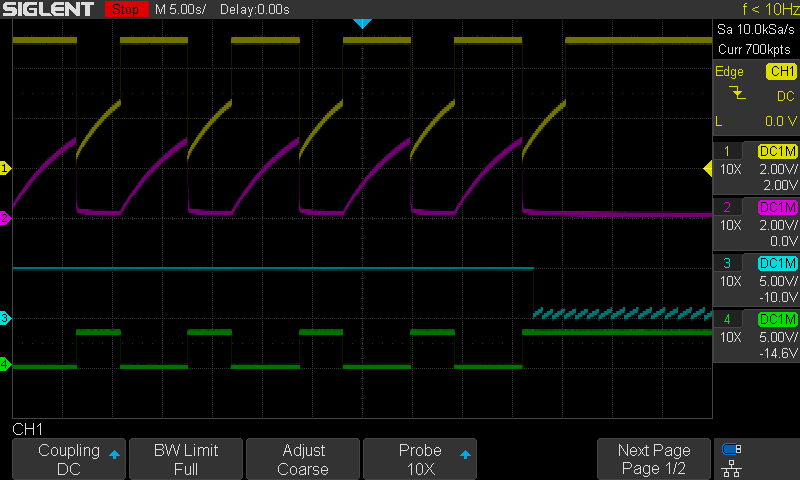Click the channel 1 DC1M coupling badge
The width and height of the screenshot is (800, 480).
778,151
